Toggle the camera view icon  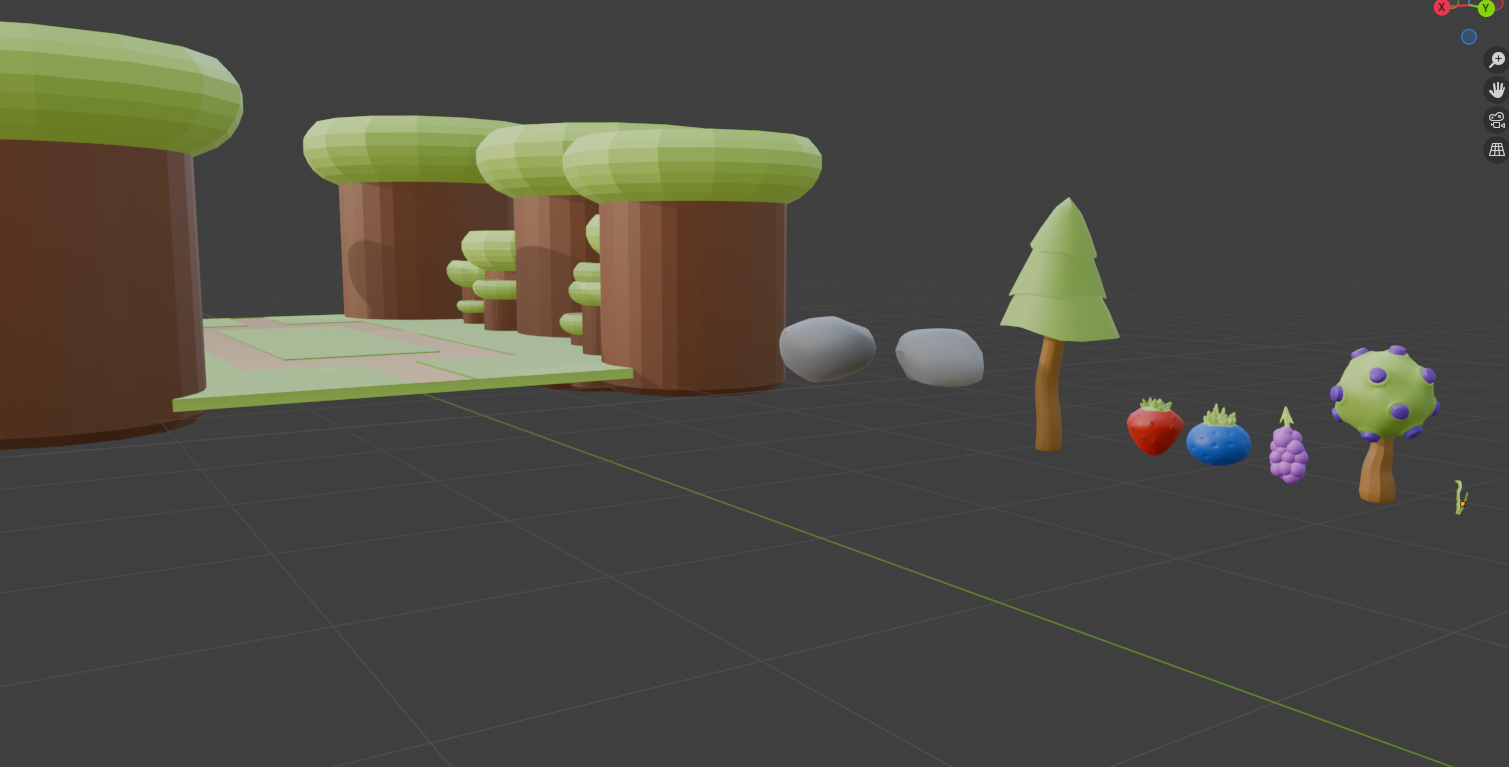point(1496,120)
